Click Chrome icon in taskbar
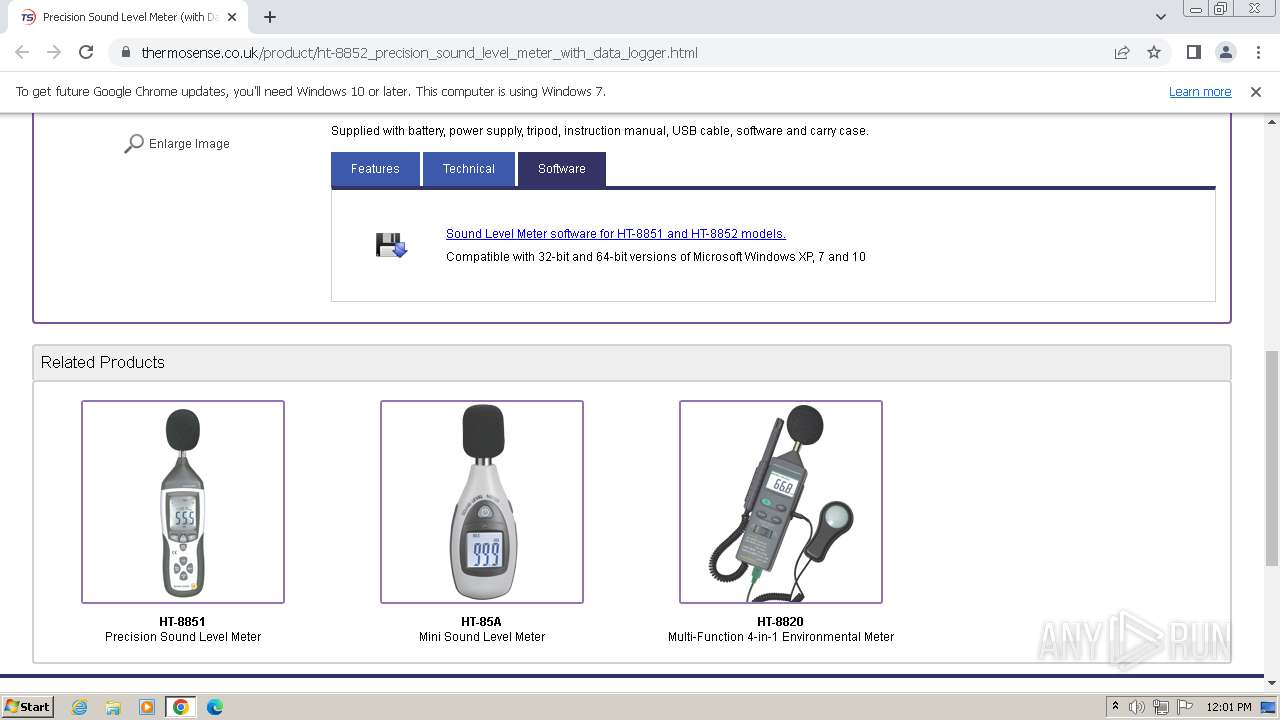The image size is (1280, 720). pyautogui.click(x=181, y=707)
